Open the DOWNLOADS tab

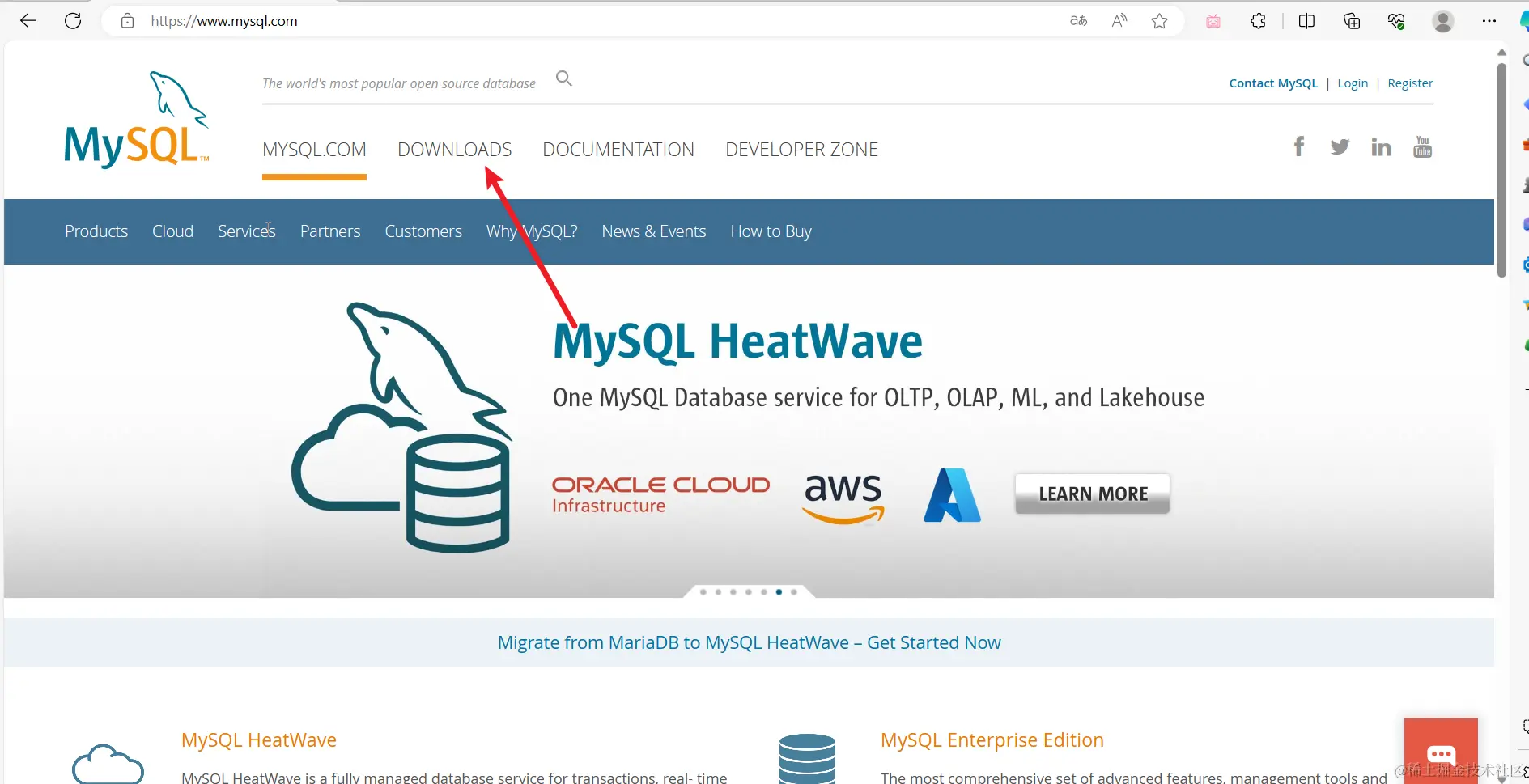[x=454, y=150]
